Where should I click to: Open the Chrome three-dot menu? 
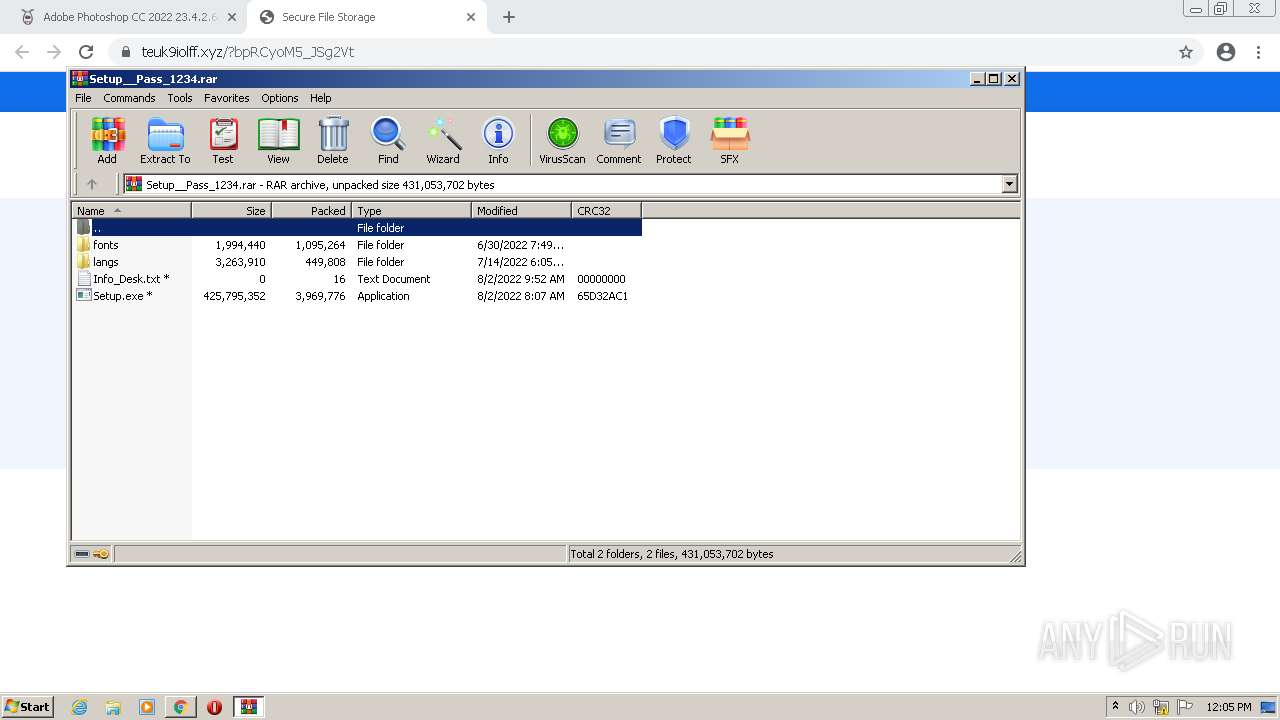[x=1258, y=52]
